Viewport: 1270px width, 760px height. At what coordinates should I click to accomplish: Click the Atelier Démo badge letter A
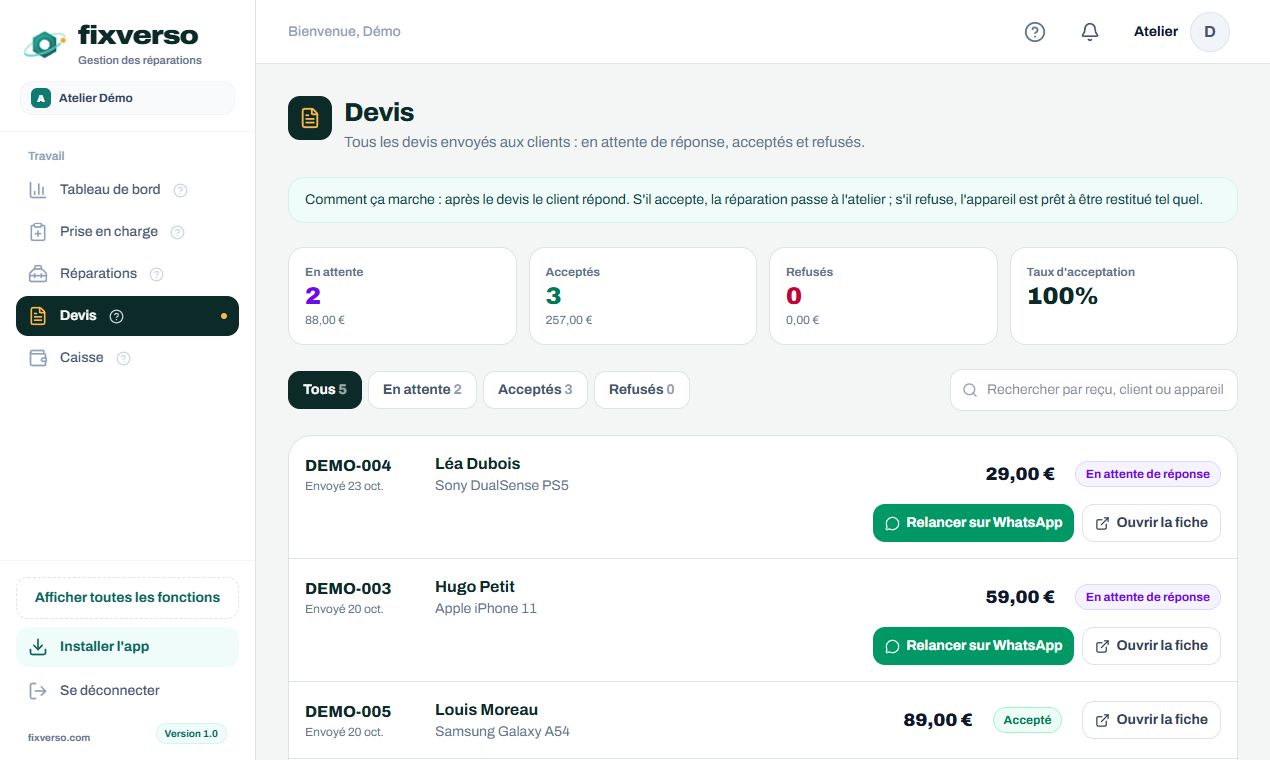[41, 98]
